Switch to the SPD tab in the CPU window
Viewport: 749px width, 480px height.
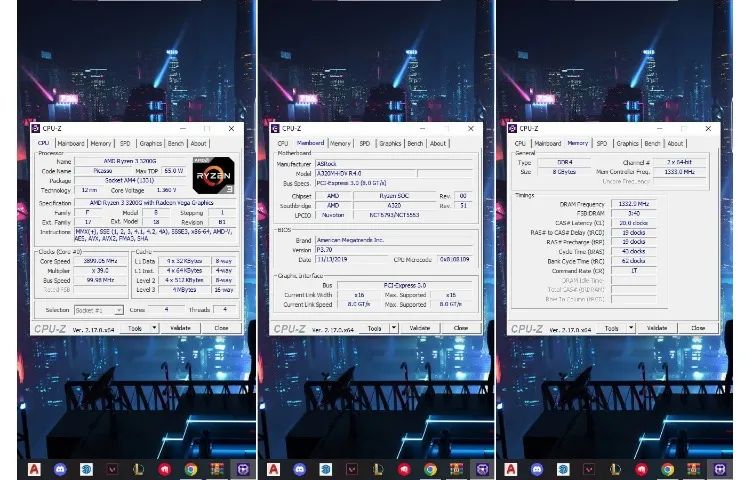[127, 143]
